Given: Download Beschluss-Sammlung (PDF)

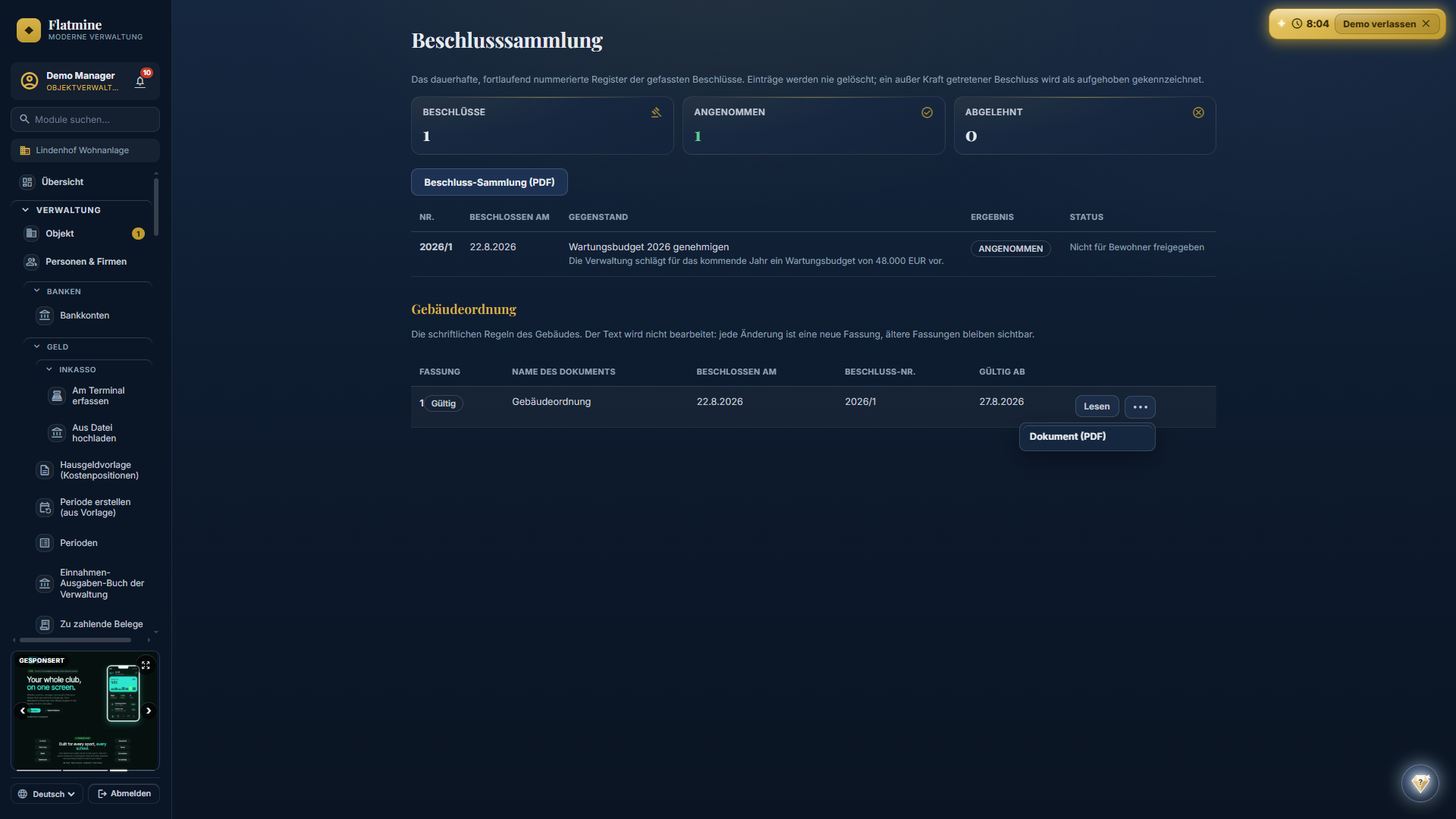Looking at the screenshot, I should pos(489,182).
